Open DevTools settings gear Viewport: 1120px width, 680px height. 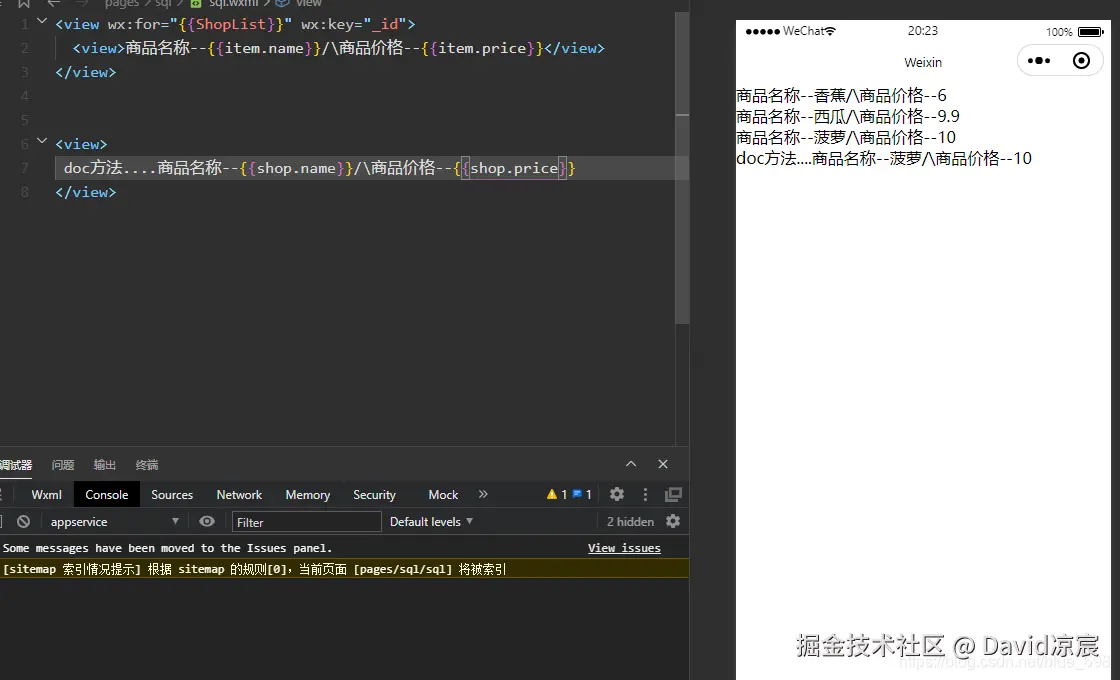coord(617,494)
